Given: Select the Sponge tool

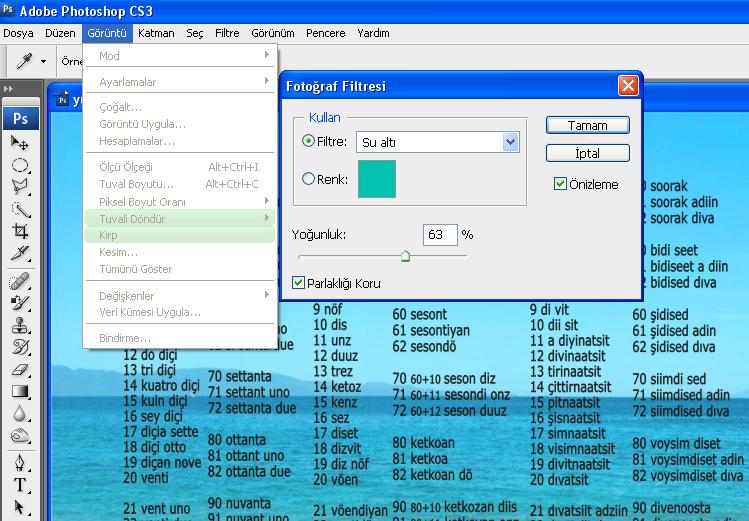Looking at the screenshot, I should (20, 436).
